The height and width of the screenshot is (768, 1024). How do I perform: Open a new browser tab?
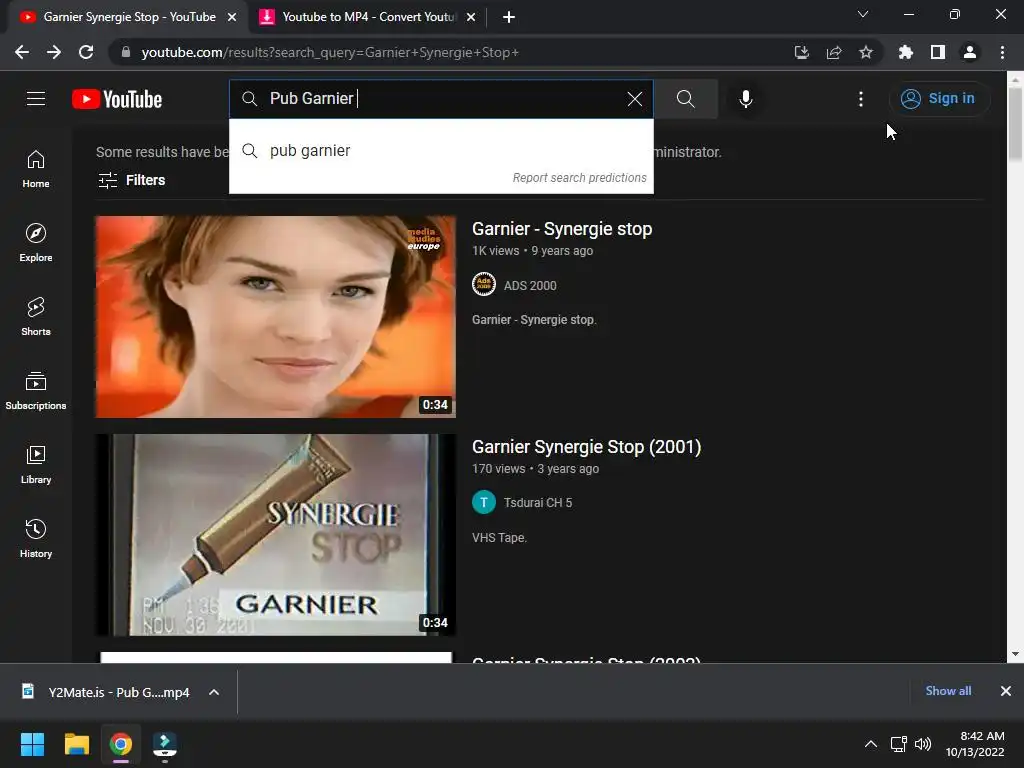coord(509,17)
